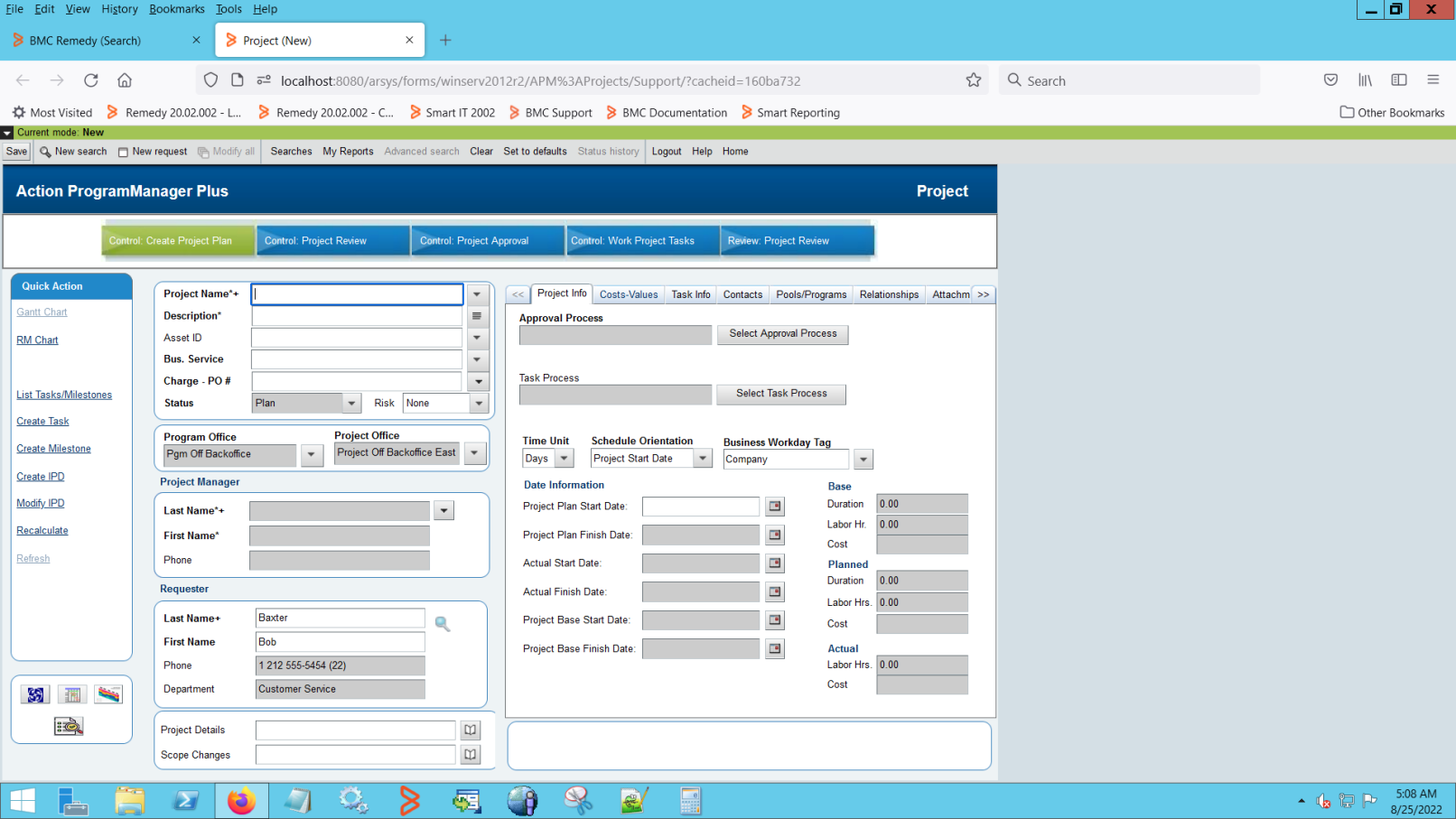
Task: Click Recalculate link
Action: [42, 531]
